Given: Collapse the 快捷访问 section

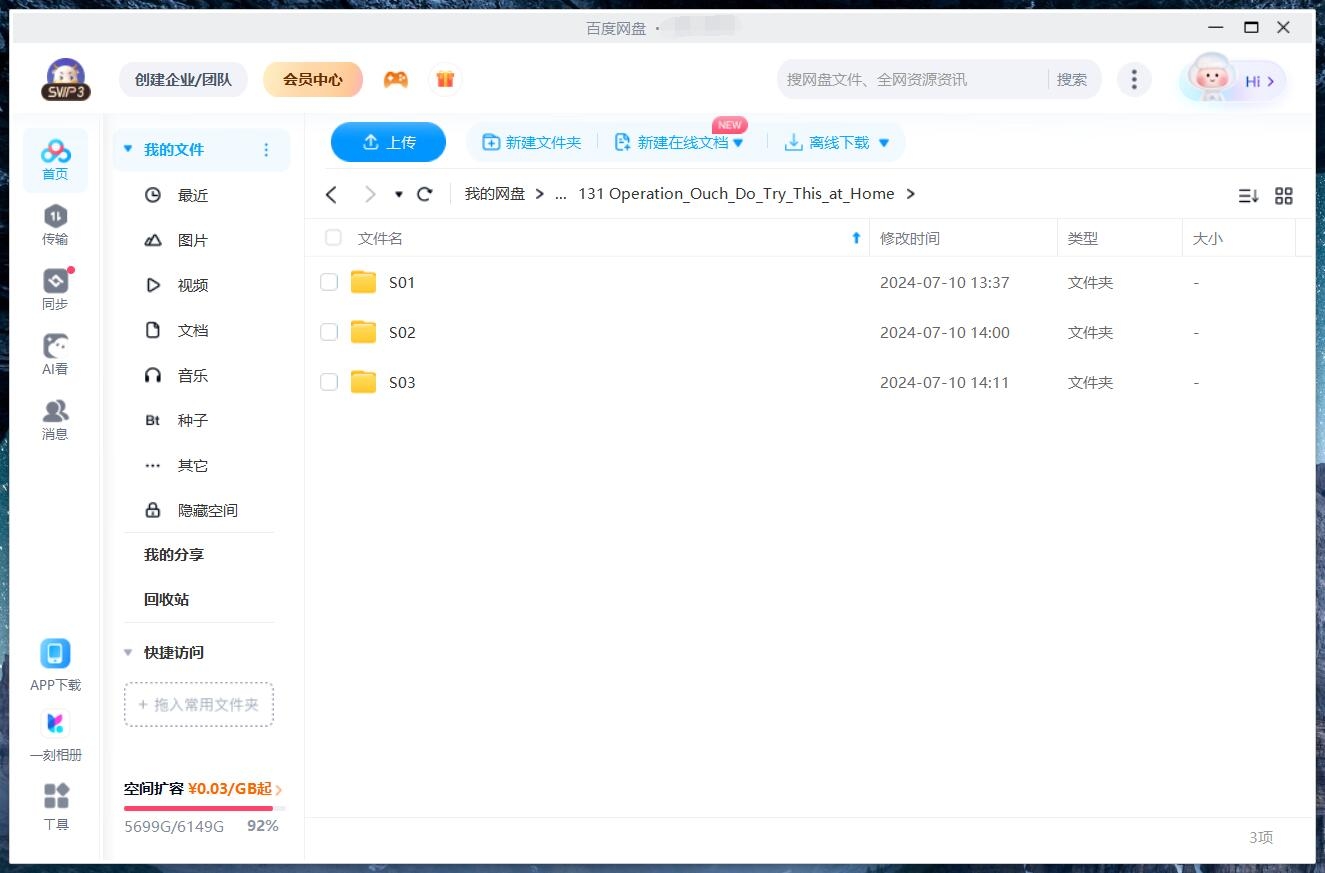Looking at the screenshot, I should (128, 652).
